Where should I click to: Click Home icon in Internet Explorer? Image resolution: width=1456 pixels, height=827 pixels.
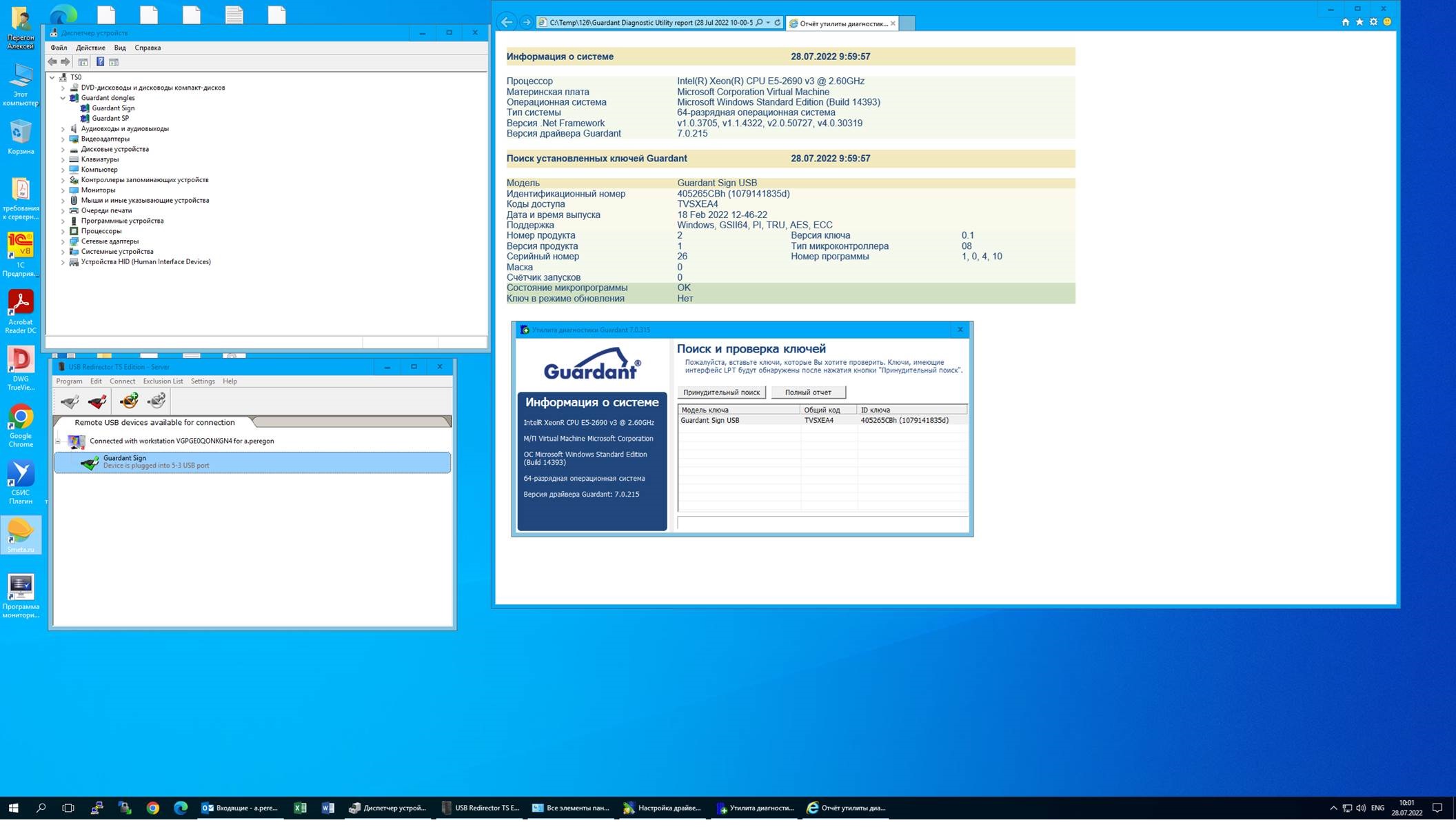(x=1346, y=22)
